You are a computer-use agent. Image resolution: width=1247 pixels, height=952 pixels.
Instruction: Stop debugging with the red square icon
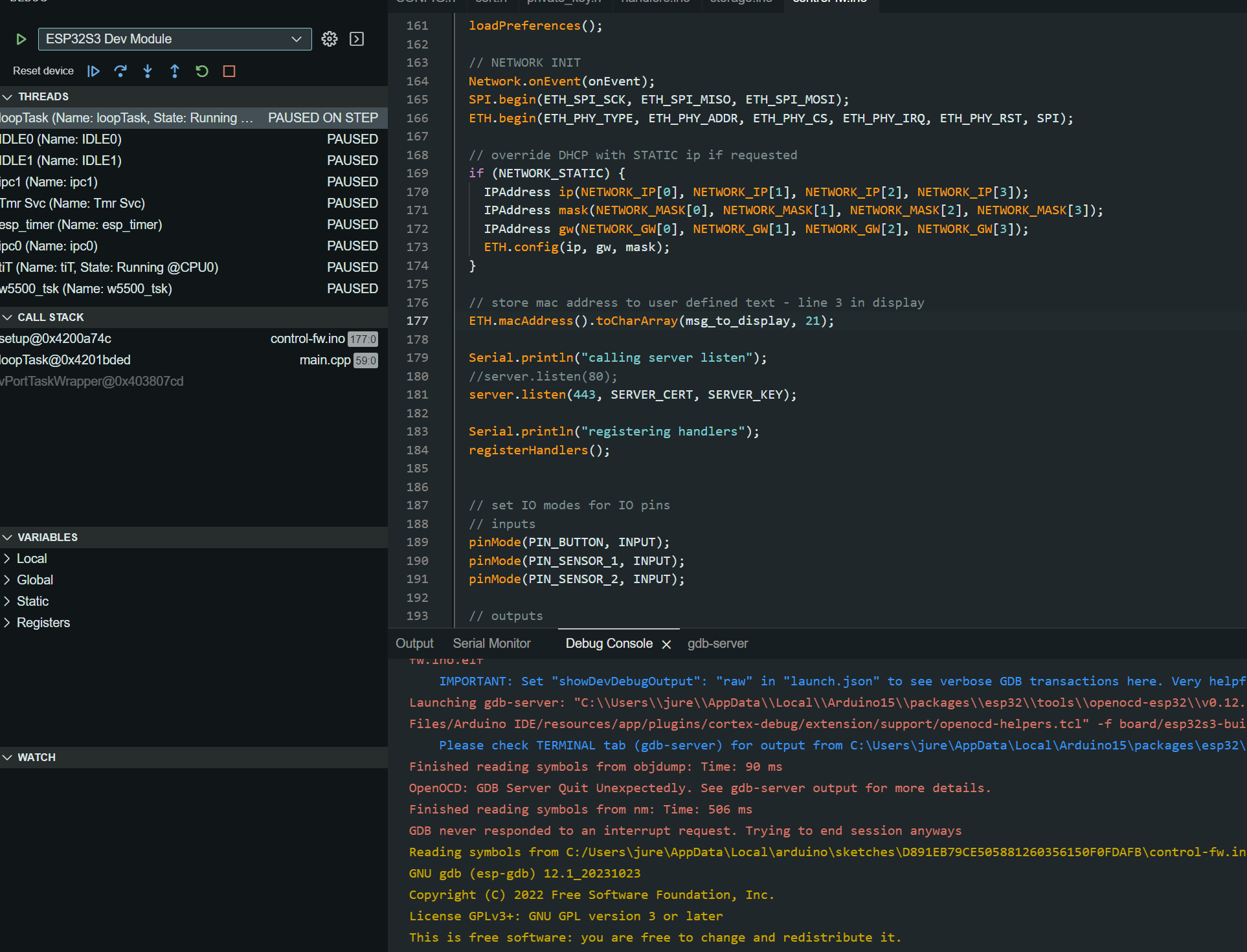click(x=228, y=71)
